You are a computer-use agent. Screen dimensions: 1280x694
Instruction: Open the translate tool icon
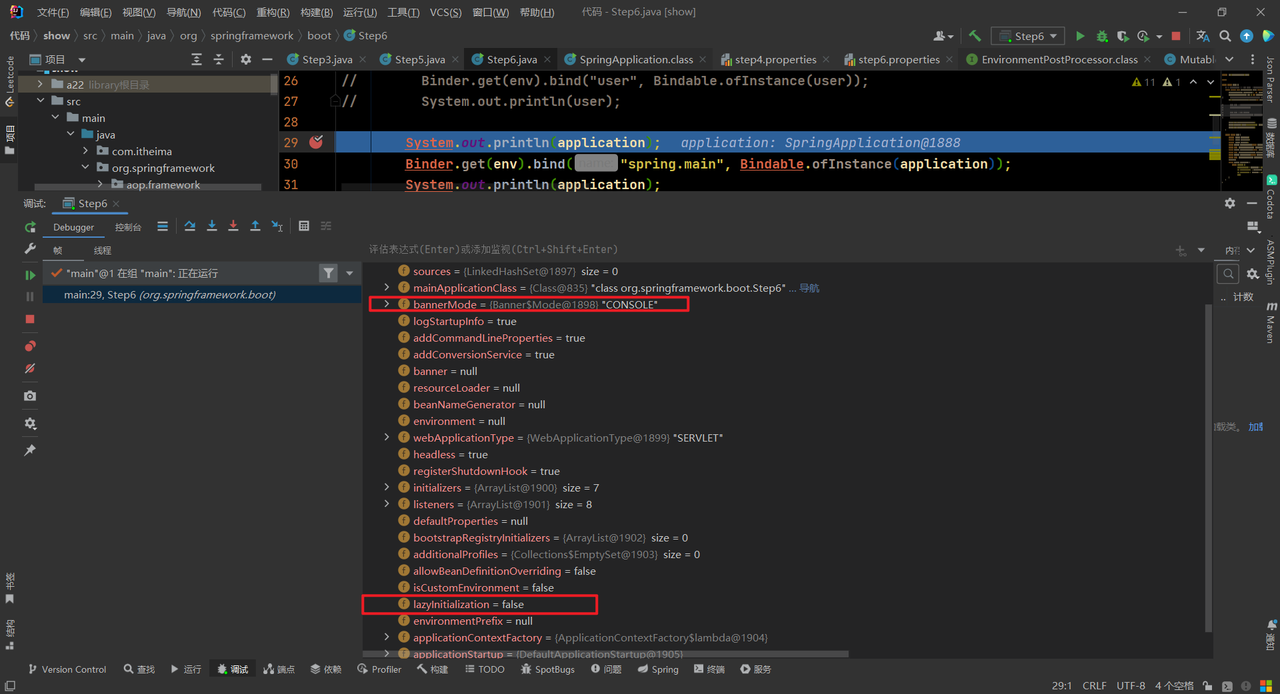[1203, 36]
